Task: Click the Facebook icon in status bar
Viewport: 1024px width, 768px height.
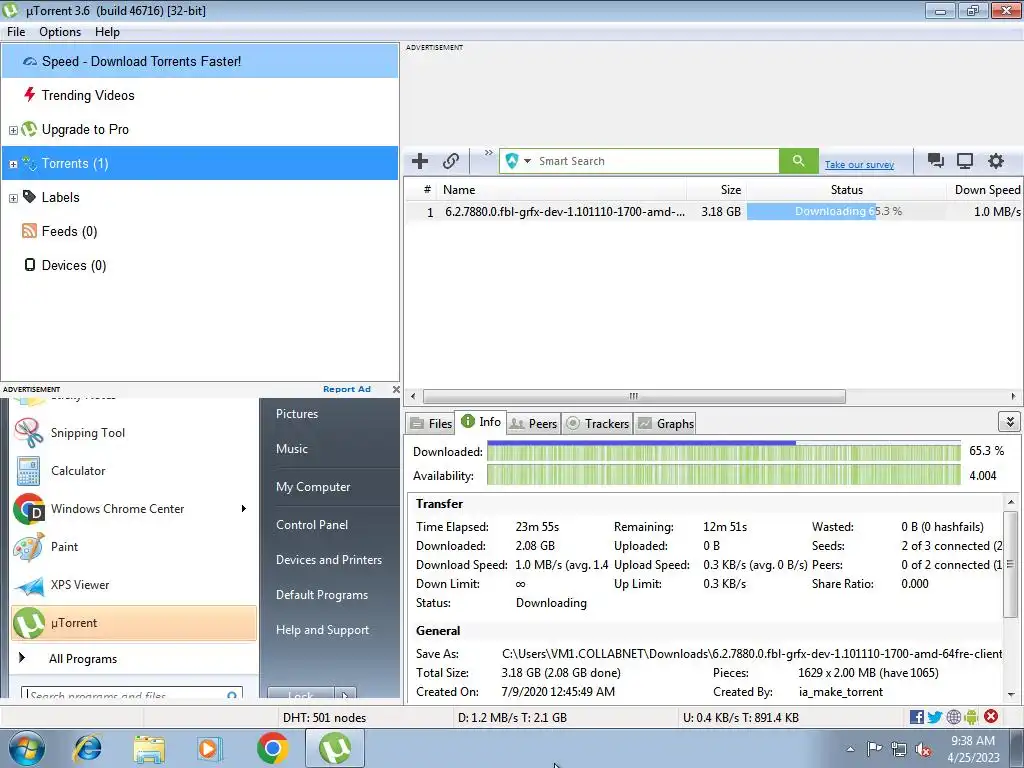Action: point(916,717)
